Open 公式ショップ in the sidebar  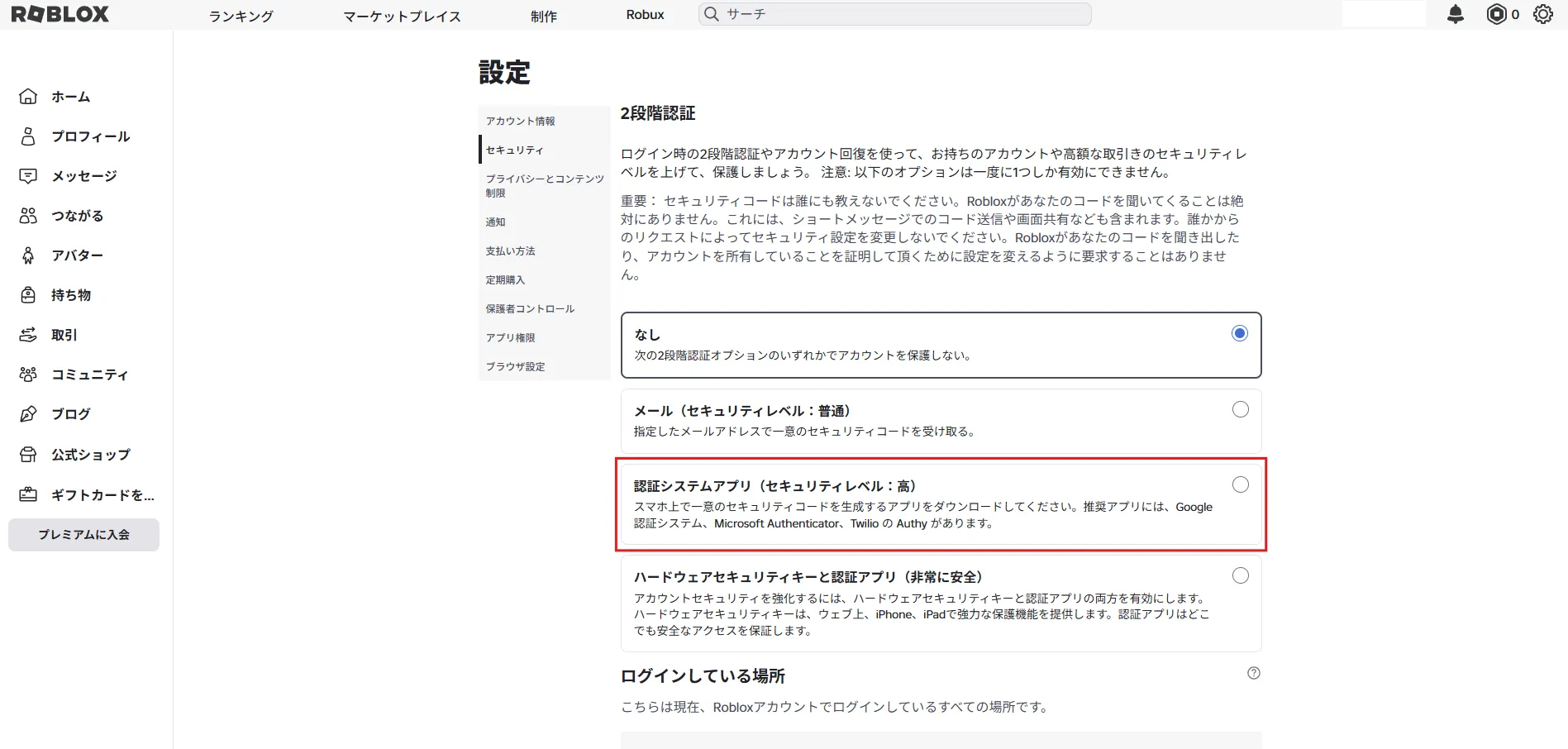click(91, 455)
